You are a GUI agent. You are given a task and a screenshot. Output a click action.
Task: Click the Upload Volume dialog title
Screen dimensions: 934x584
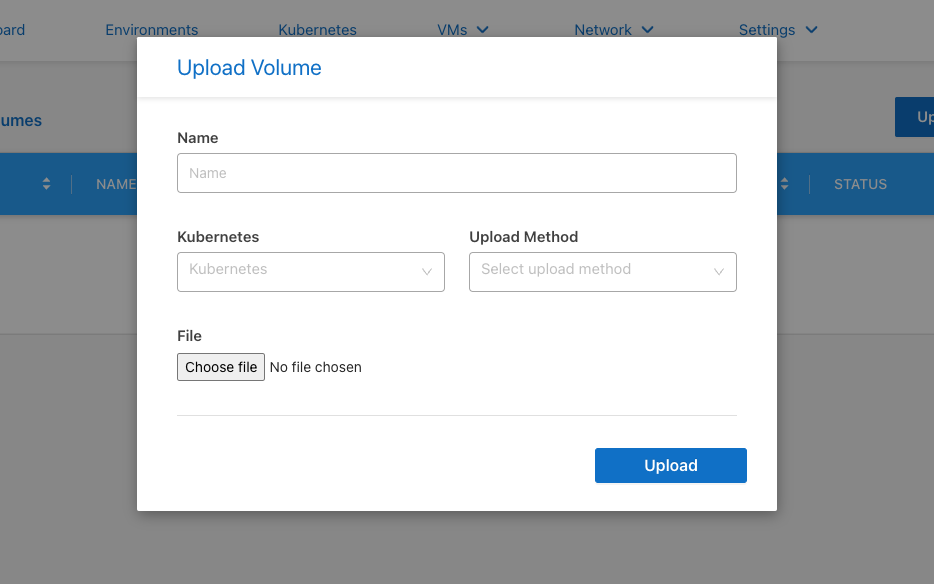pos(249,67)
